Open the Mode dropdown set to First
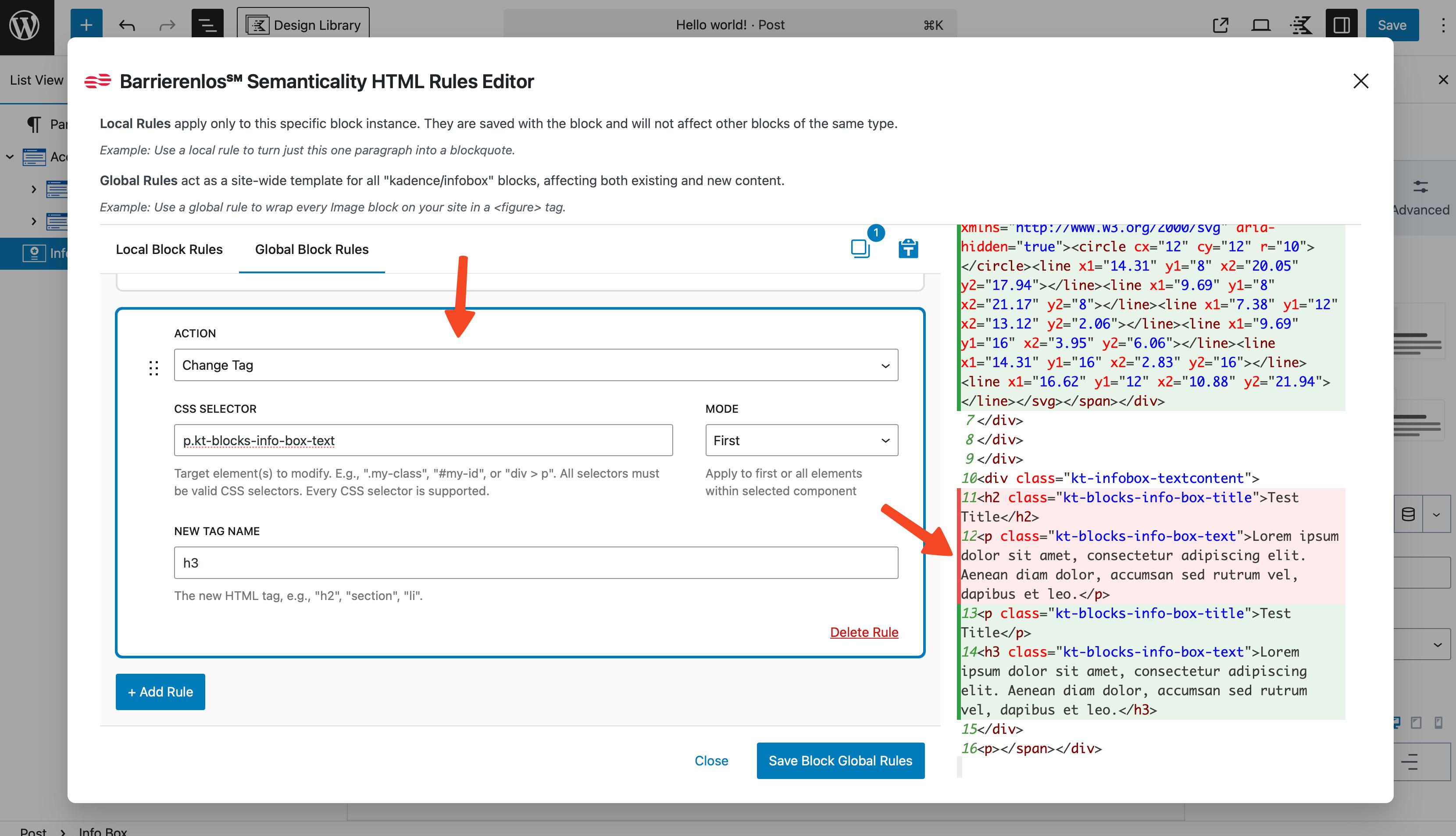The width and height of the screenshot is (1456, 836). click(801, 440)
